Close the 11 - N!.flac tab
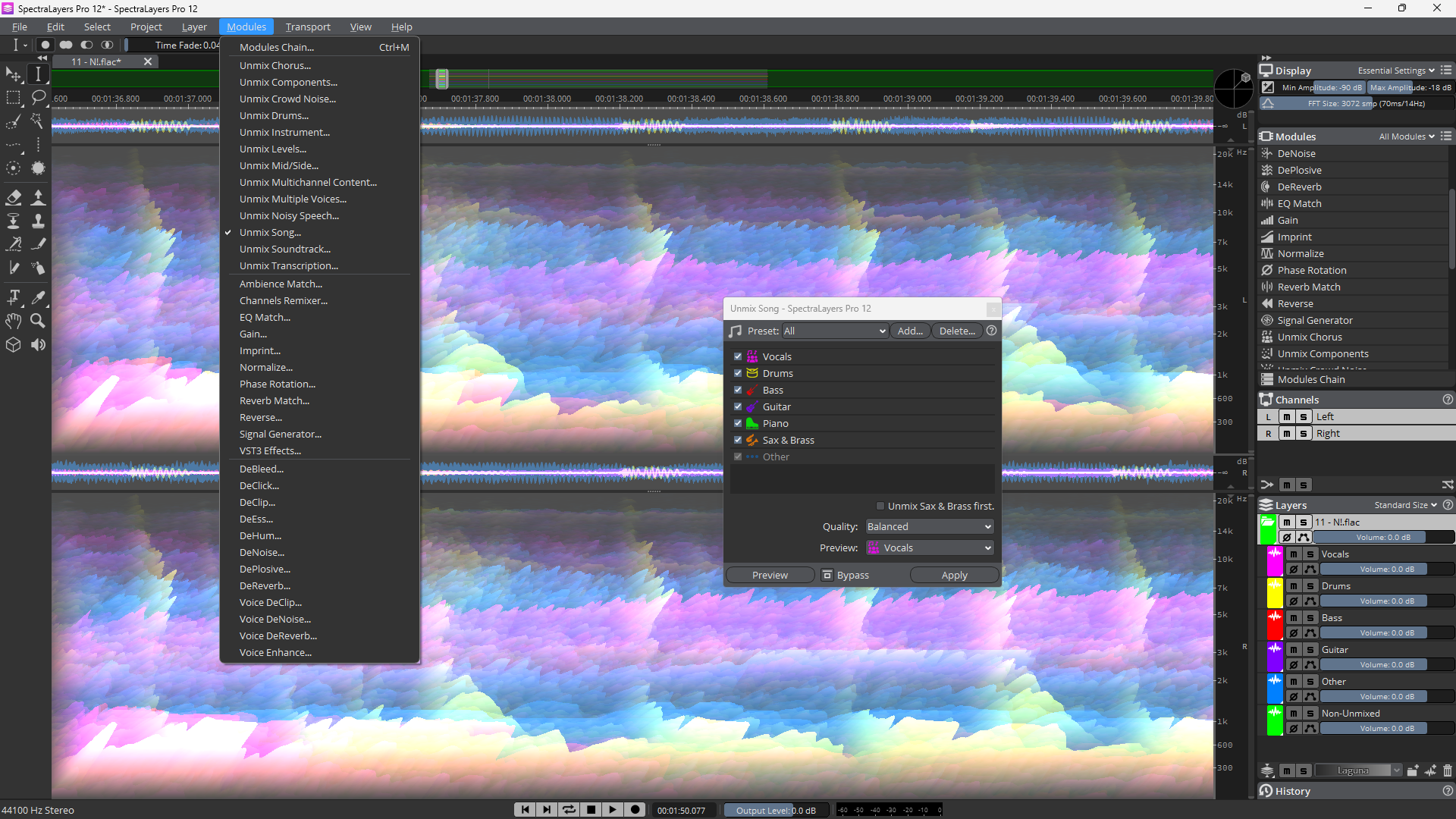 (148, 61)
